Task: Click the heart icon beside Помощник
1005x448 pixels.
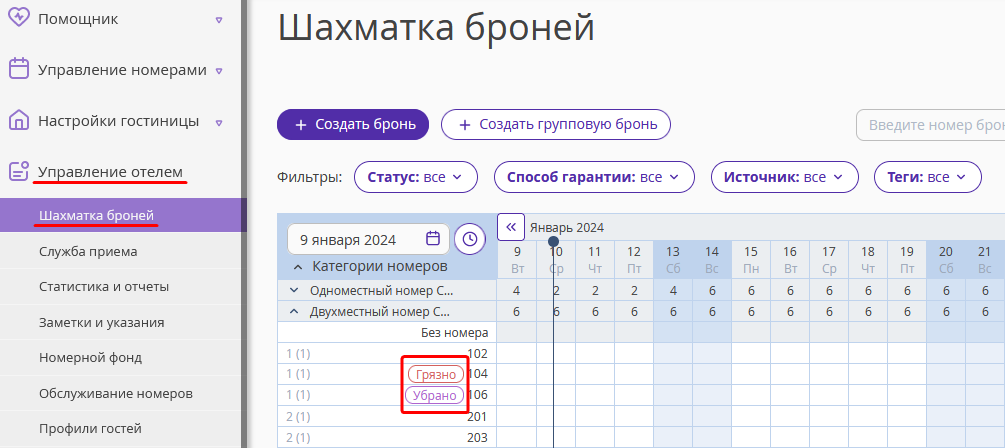Action: click(19, 18)
